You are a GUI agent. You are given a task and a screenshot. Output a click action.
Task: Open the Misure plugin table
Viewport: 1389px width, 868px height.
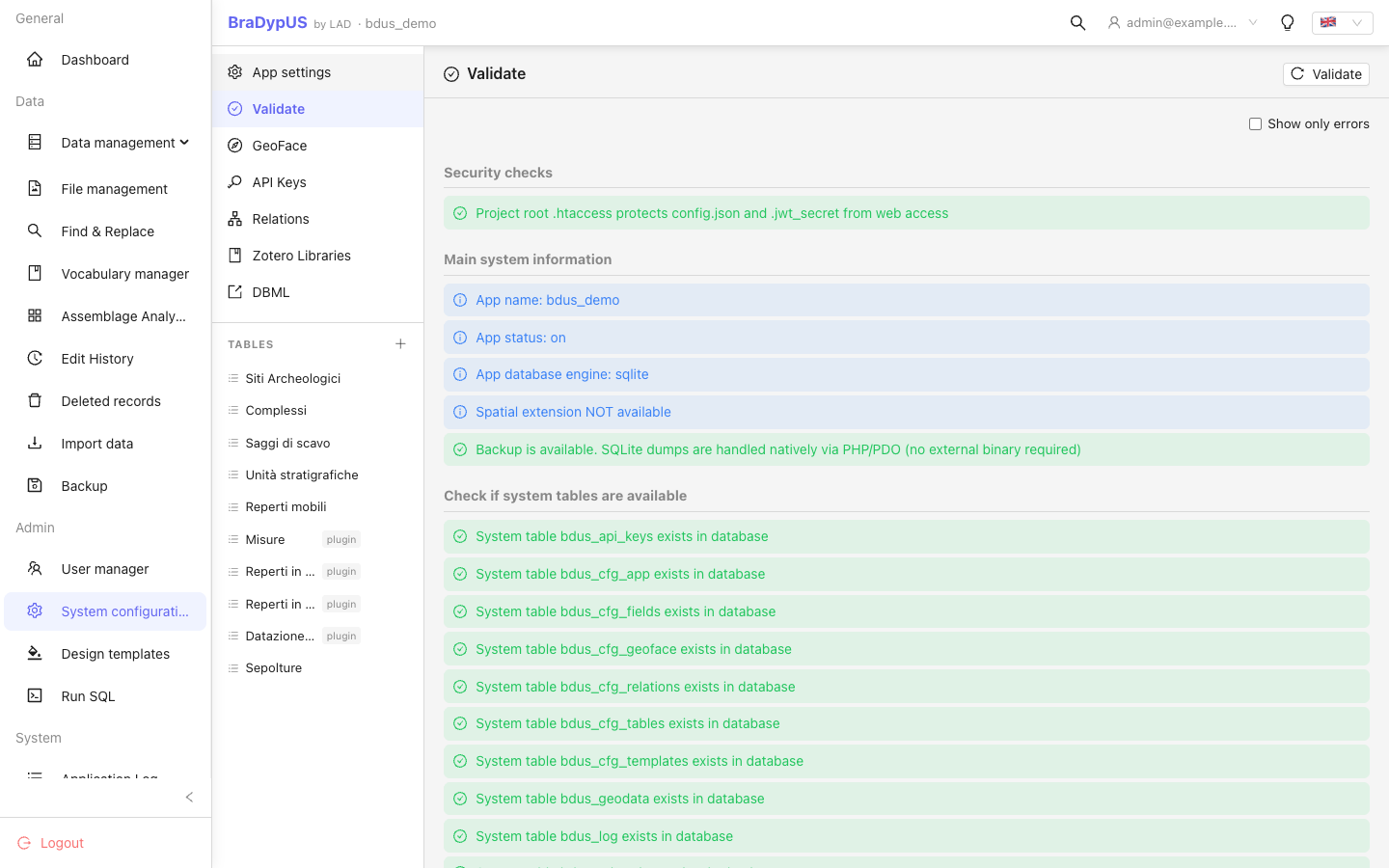(317, 539)
